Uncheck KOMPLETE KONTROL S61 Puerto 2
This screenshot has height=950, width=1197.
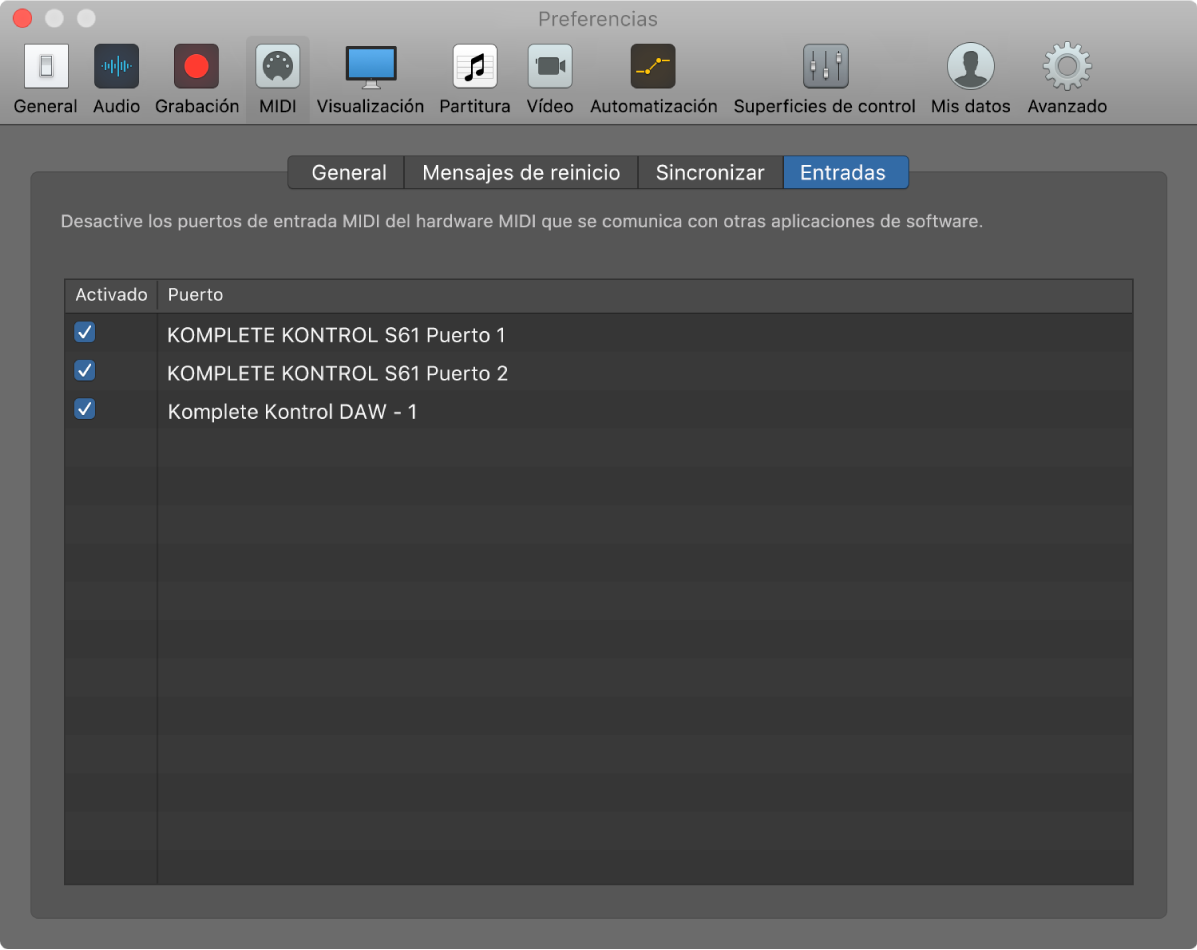[85, 371]
